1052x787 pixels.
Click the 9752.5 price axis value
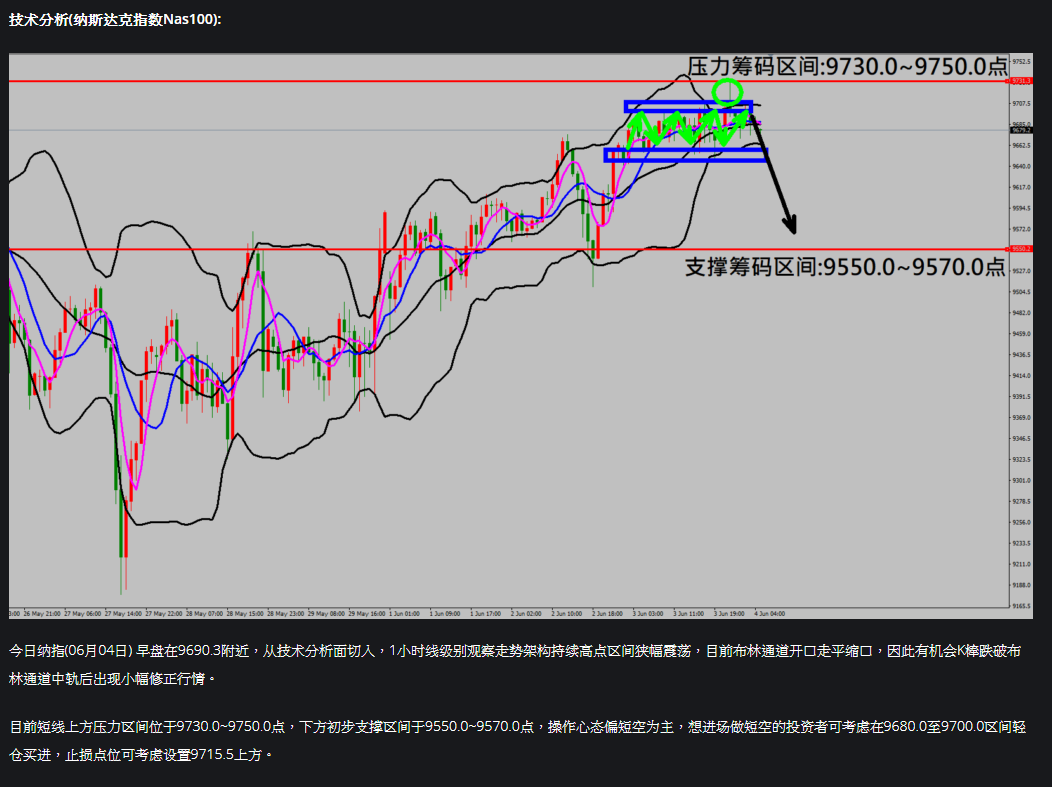tap(1021, 62)
